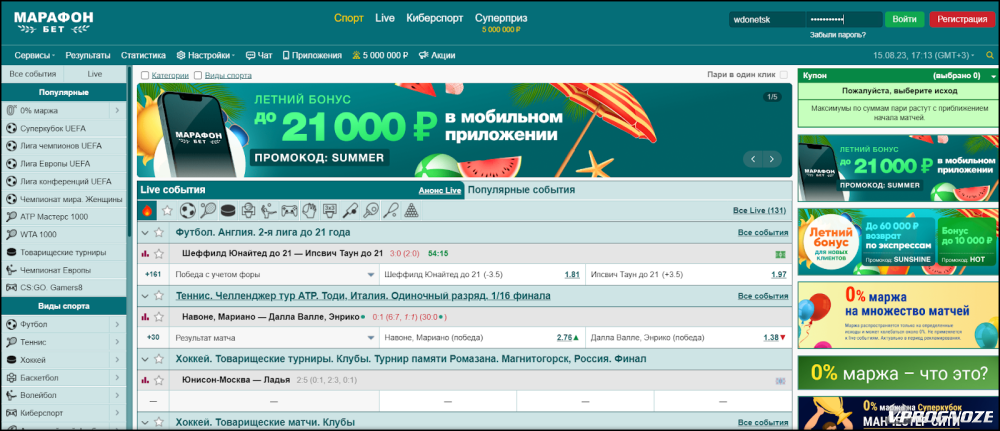The width and height of the screenshot is (1000, 431).
Task: Click the username field containing wdonetsk
Action: [x=767, y=19]
